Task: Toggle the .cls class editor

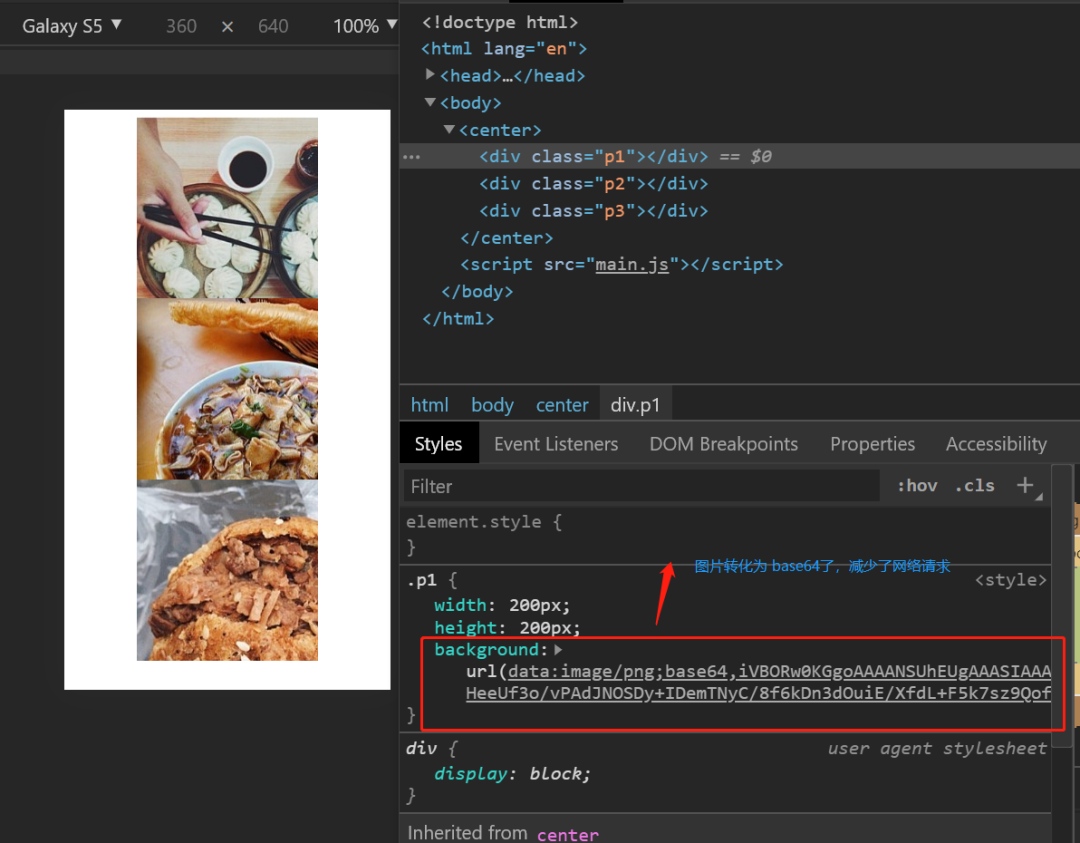Action: [x=974, y=486]
